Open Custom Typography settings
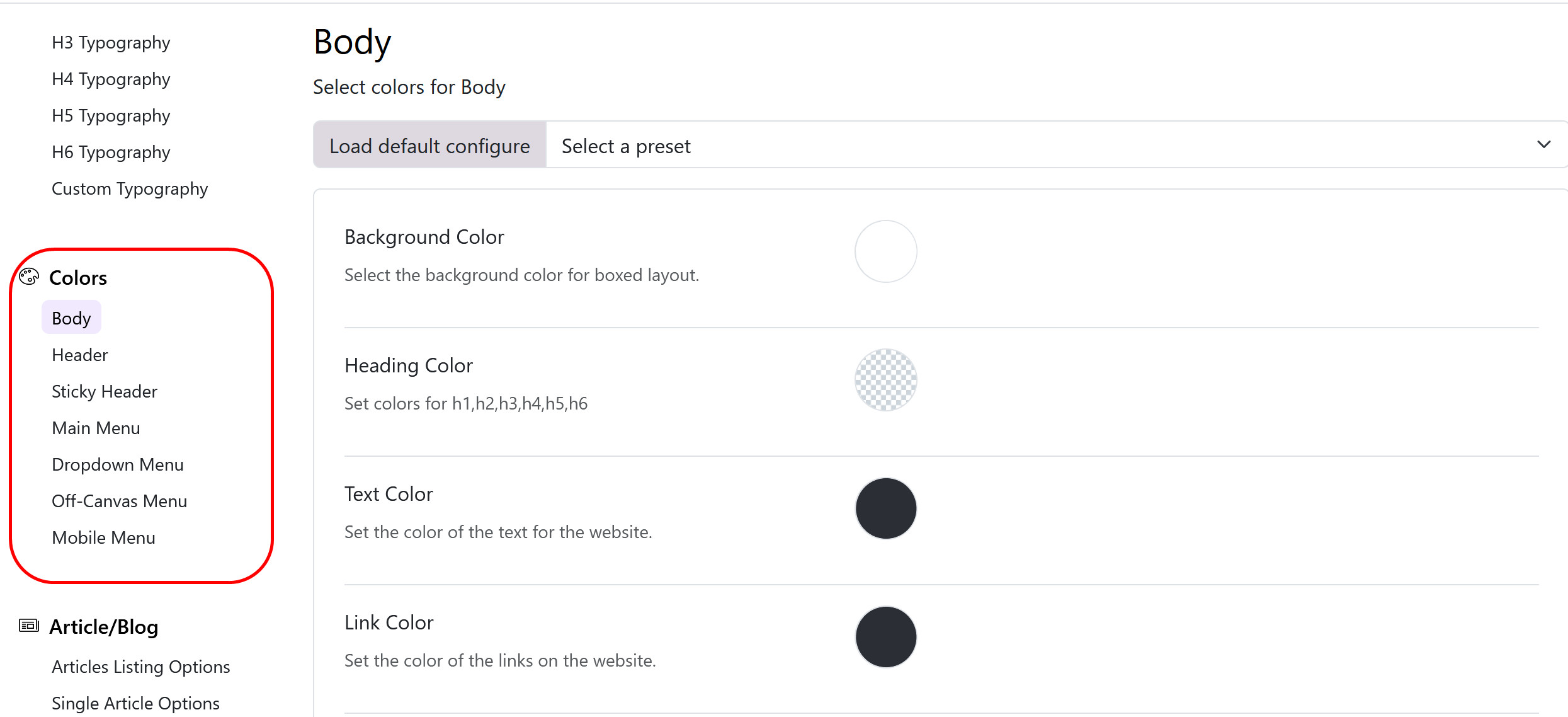Viewport: 1568px width, 717px height. 130,188
